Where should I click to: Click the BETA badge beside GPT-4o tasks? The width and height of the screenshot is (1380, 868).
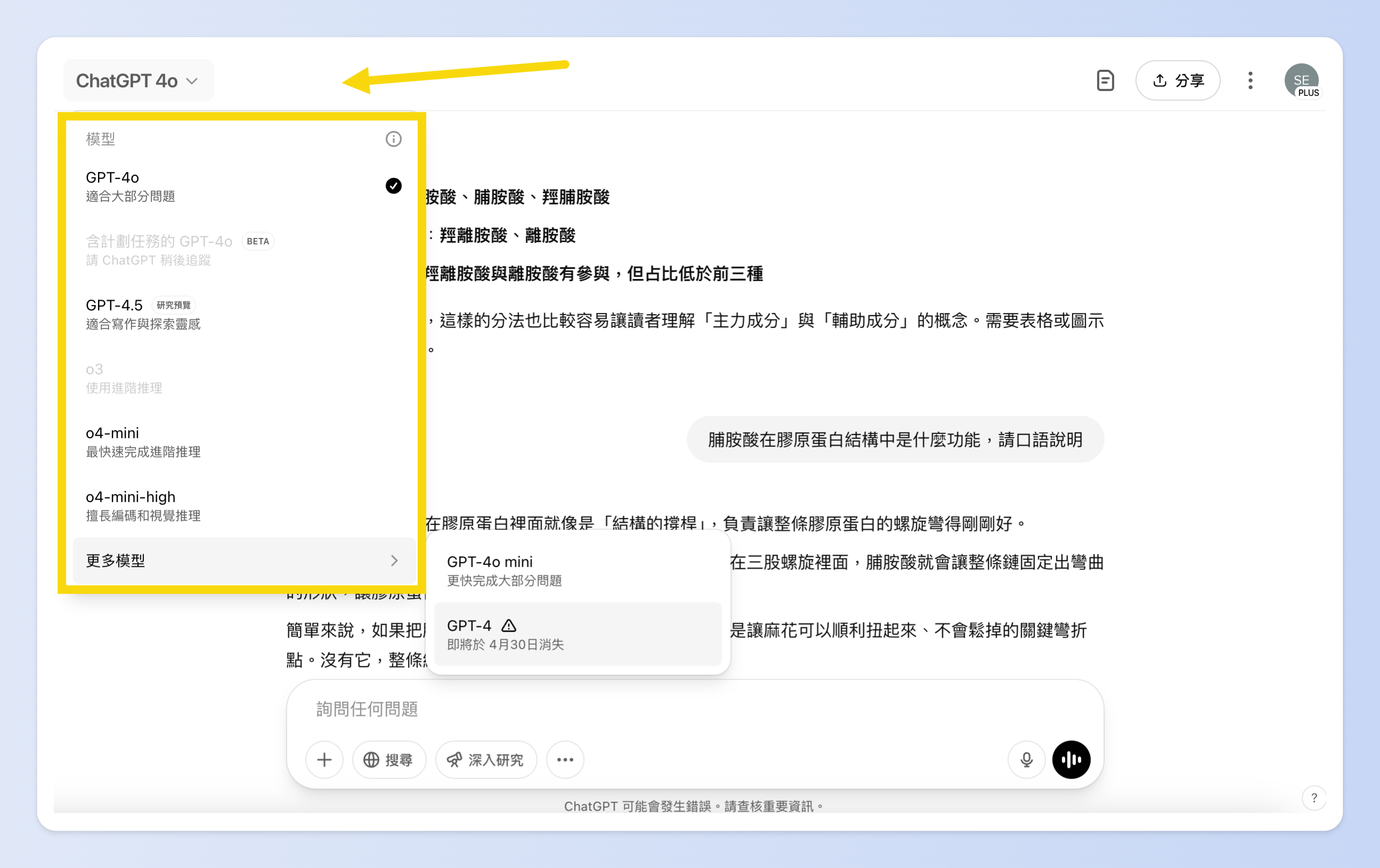tap(258, 241)
